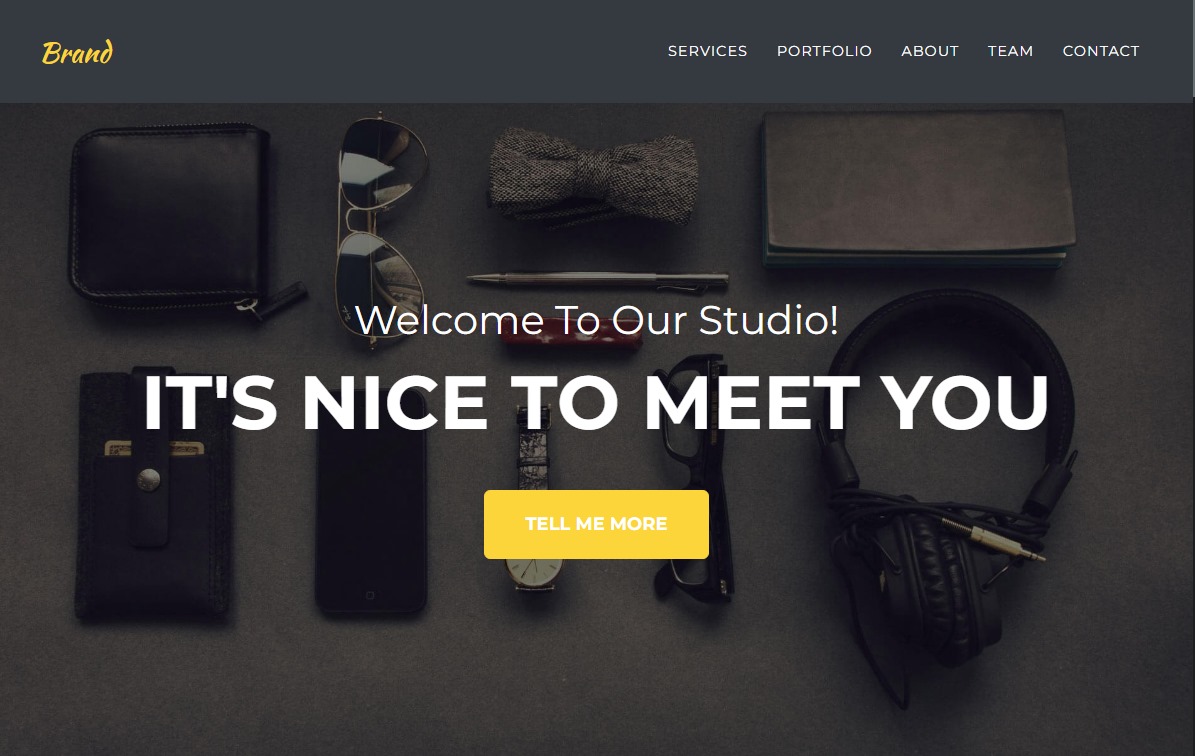Click the tweed bow tie in the image

point(592,177)
